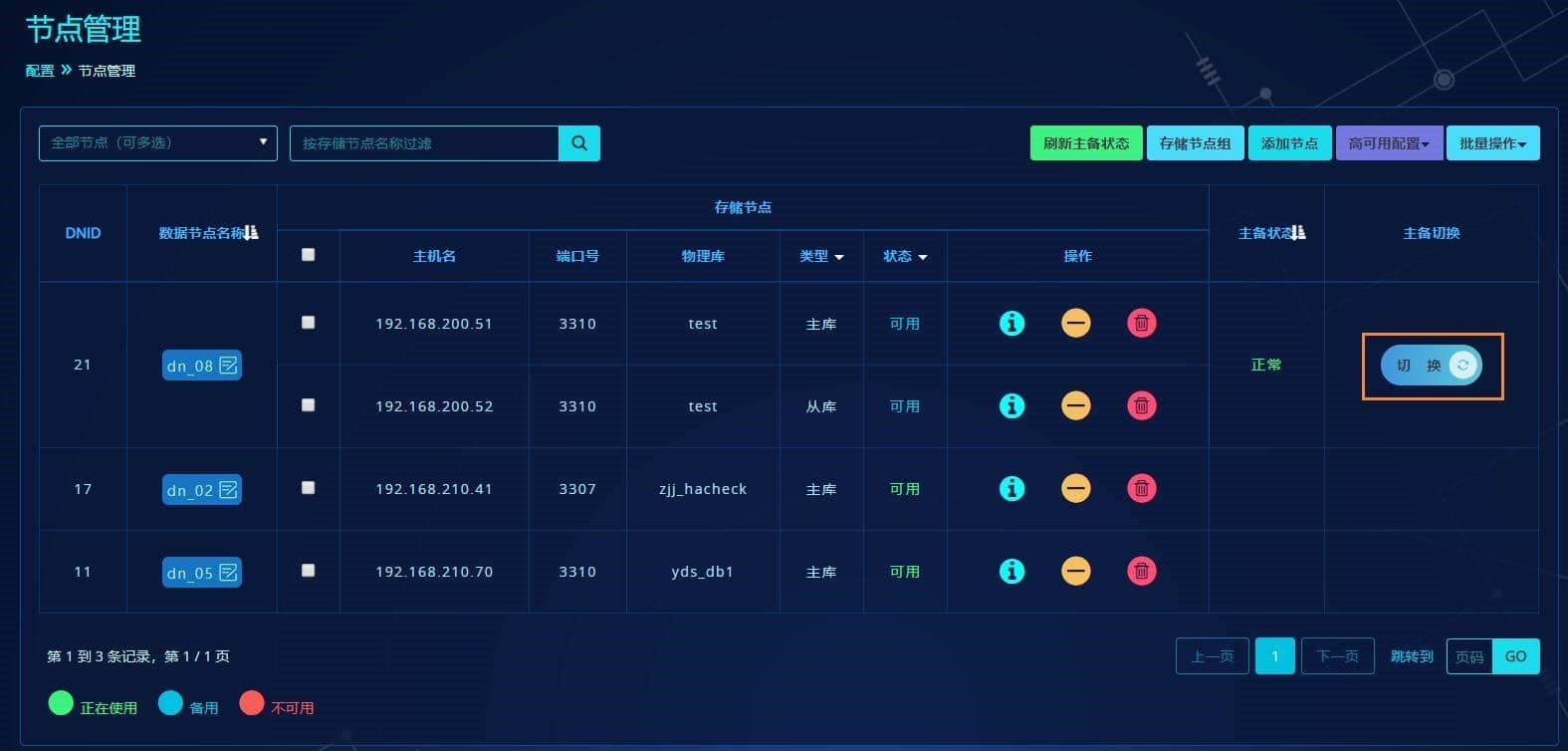Image resolution: width=1568 pixels, height=751 pixels.
Task: Click the search magnifier button
Action: [x=579, y=143]
